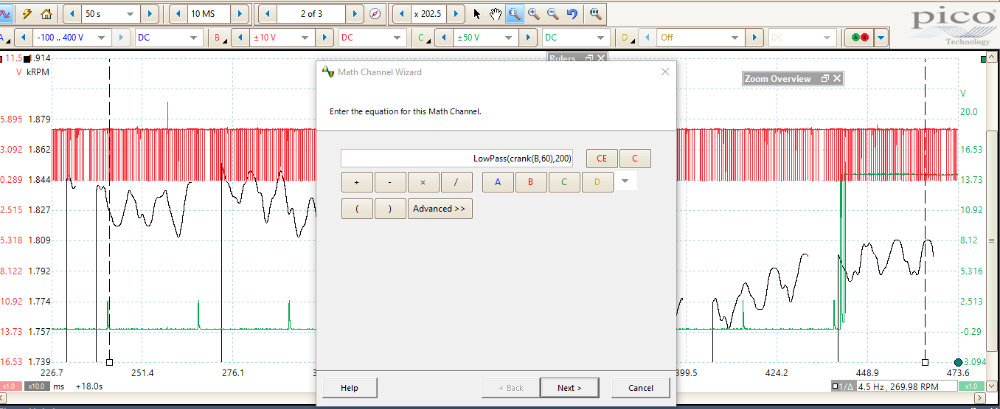
Task: Click the lightning bolt auto setup icon
Action: [27, 14]
